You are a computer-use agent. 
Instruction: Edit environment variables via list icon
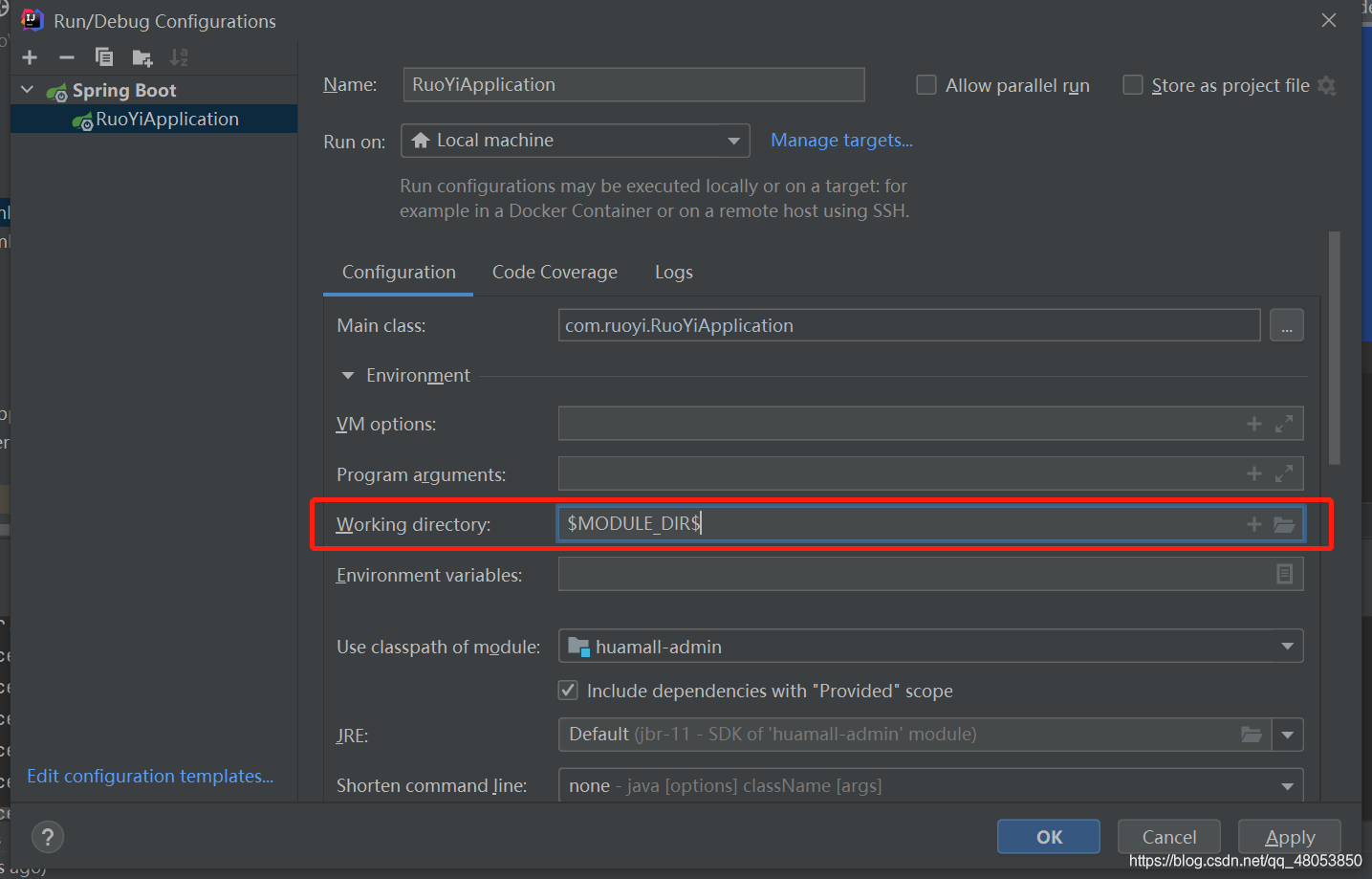(x=1285, y=574)
